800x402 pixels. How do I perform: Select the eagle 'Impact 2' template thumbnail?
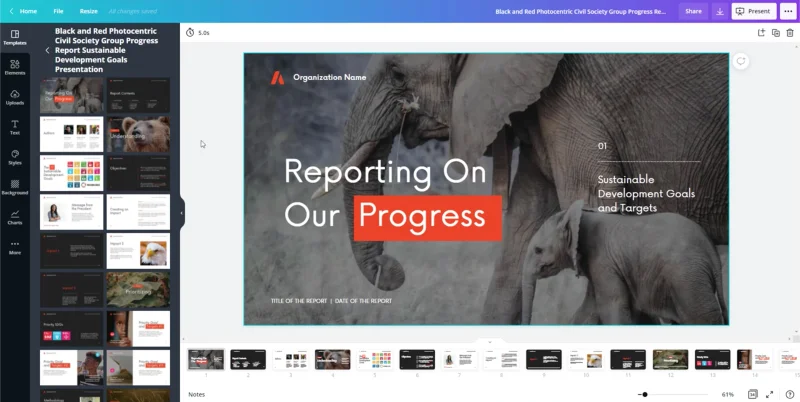pyautogui.click(x=138, y=251)
